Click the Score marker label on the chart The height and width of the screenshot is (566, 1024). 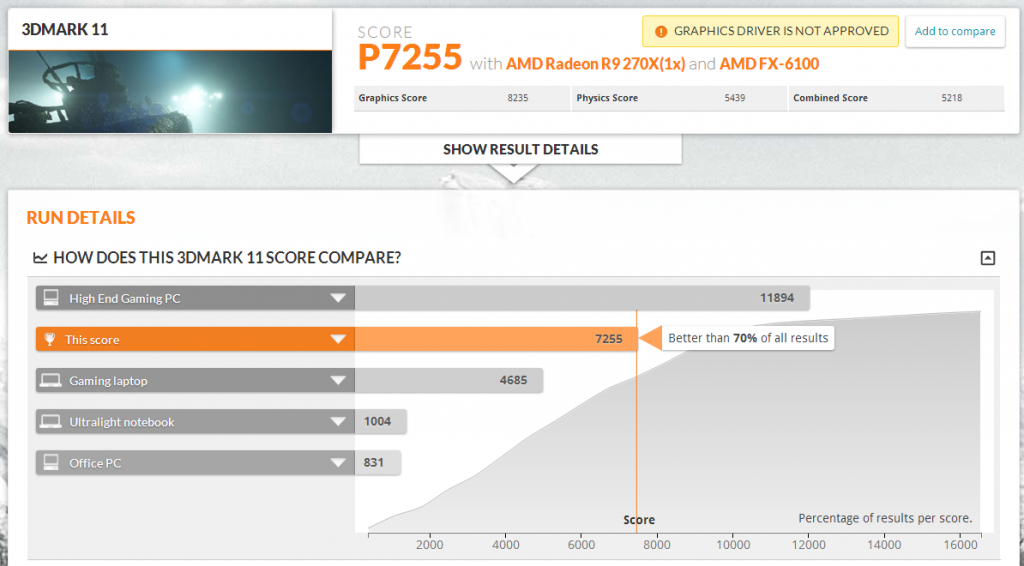coord(639,520)
